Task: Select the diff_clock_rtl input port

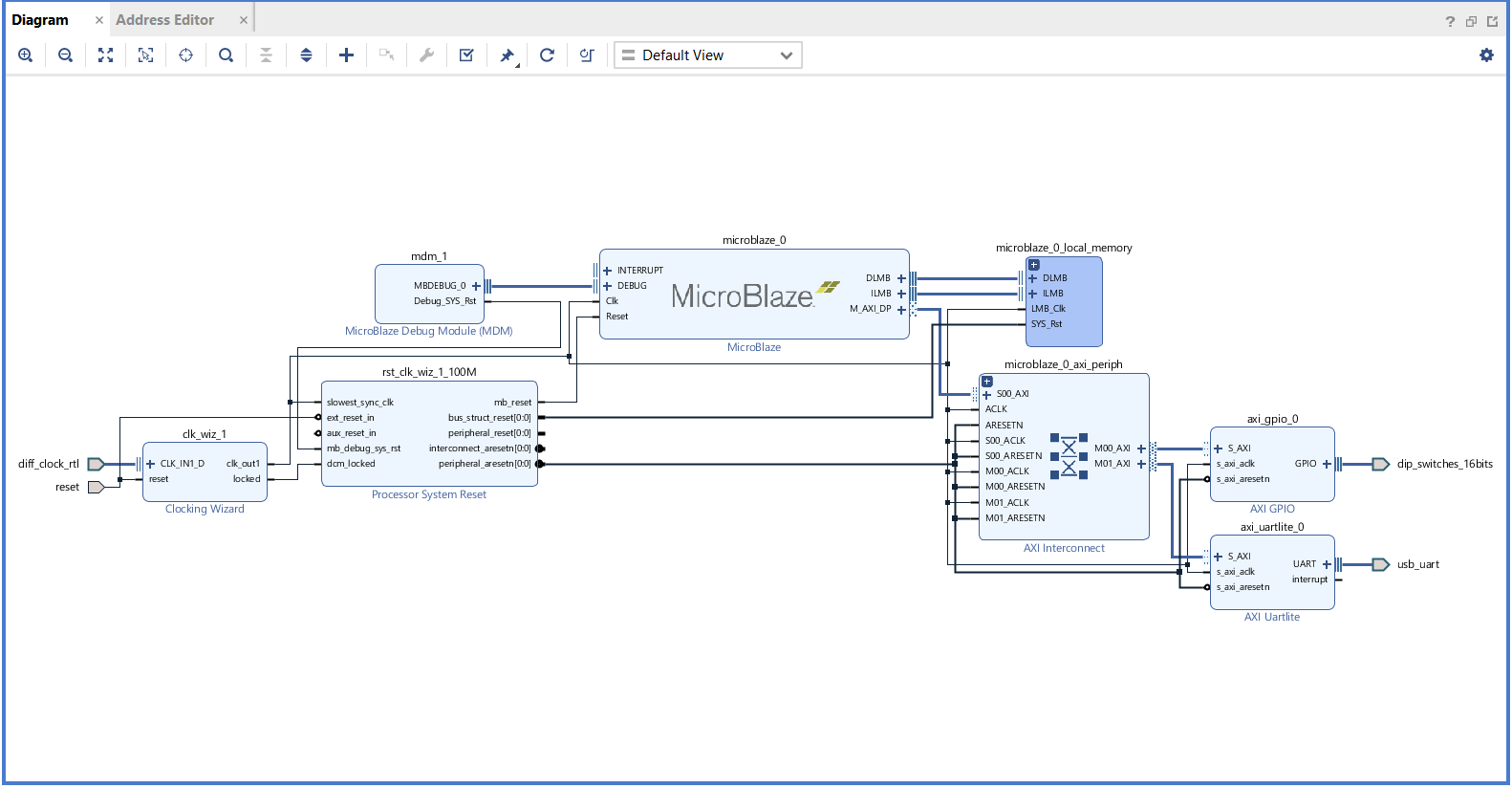Action: (x=97, y=464)
